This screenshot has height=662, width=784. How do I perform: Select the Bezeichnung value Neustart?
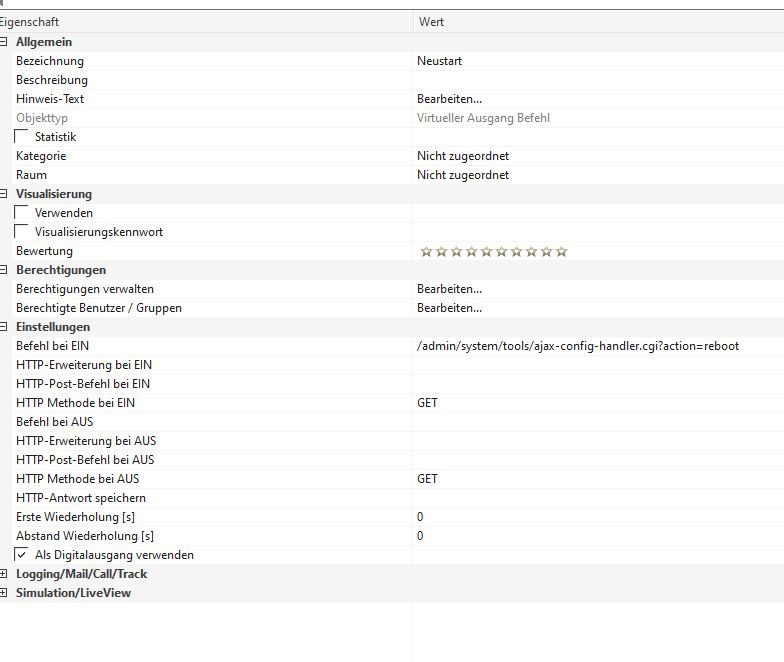click(439, 61)
